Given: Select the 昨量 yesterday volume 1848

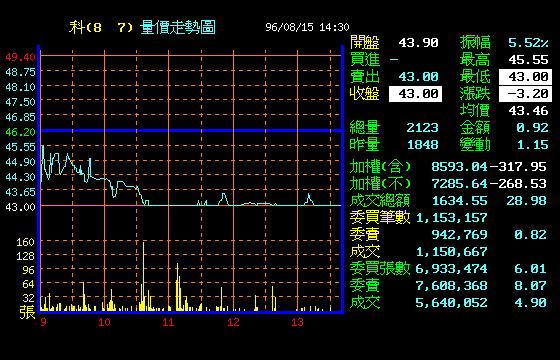Looking at the screenshot, I should [422, 145].
